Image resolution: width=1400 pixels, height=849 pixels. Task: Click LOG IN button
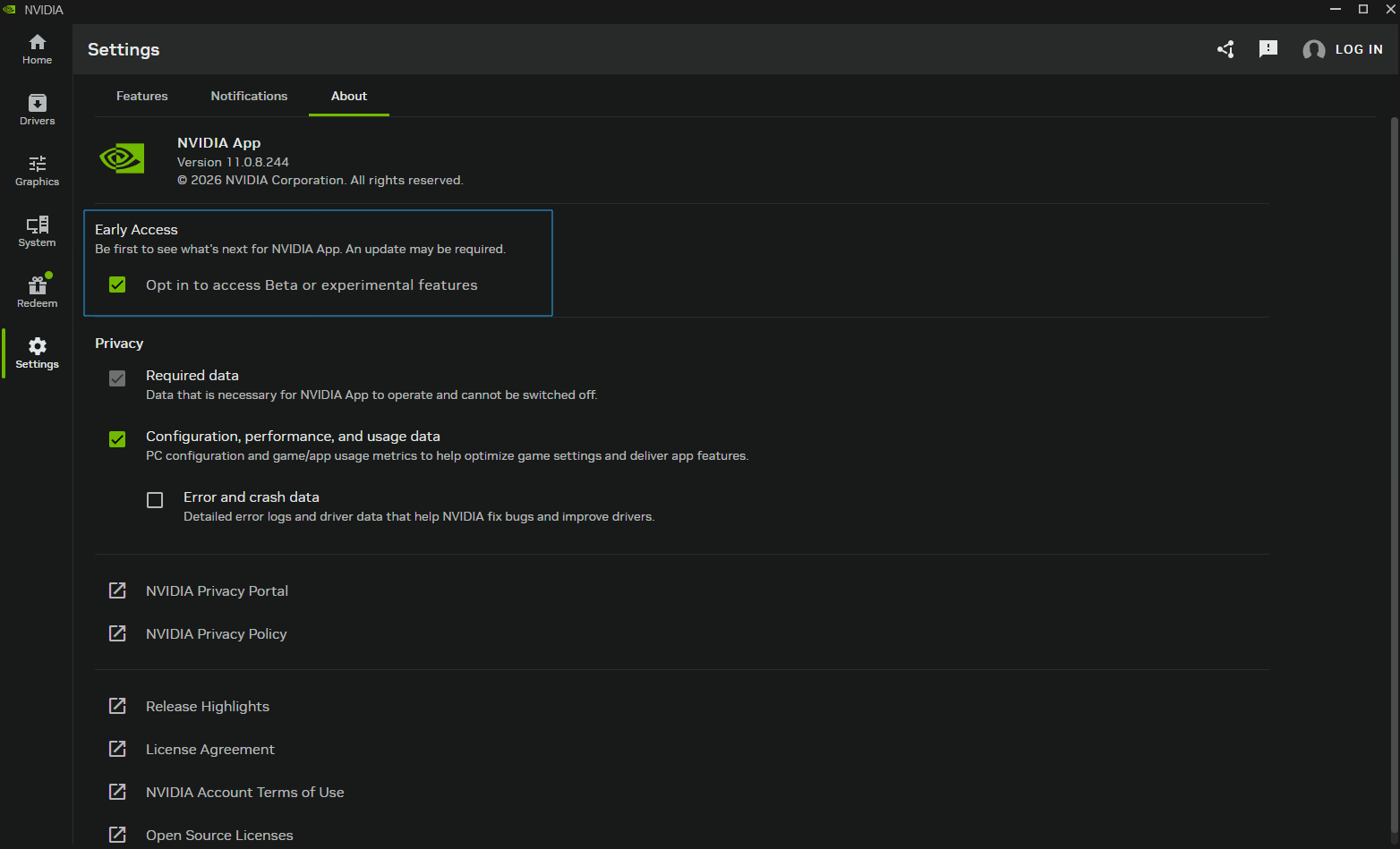(x=1359, y=50)
